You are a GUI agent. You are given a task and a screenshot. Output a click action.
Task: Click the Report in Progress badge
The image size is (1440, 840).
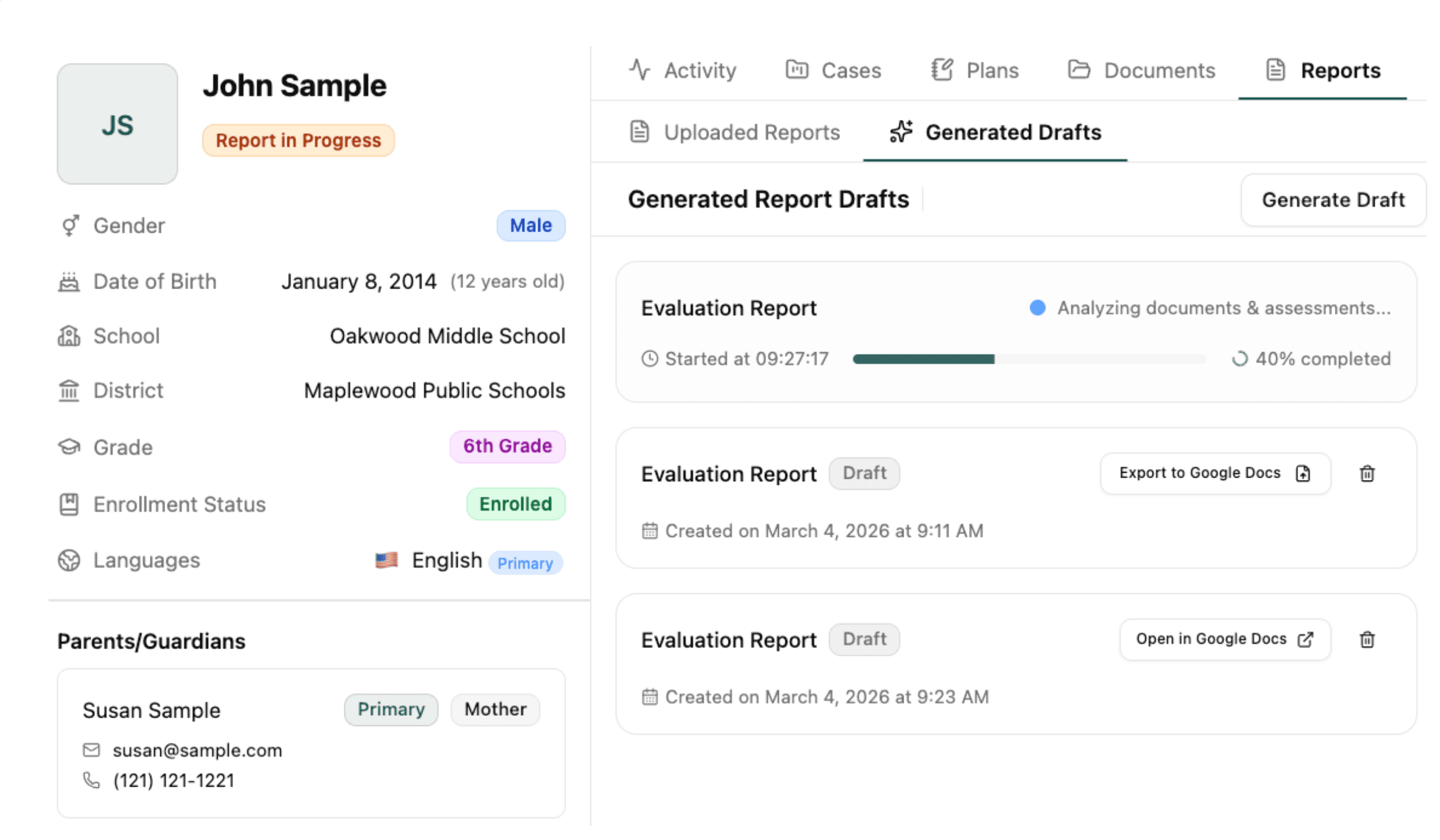[x=298, y=140]
